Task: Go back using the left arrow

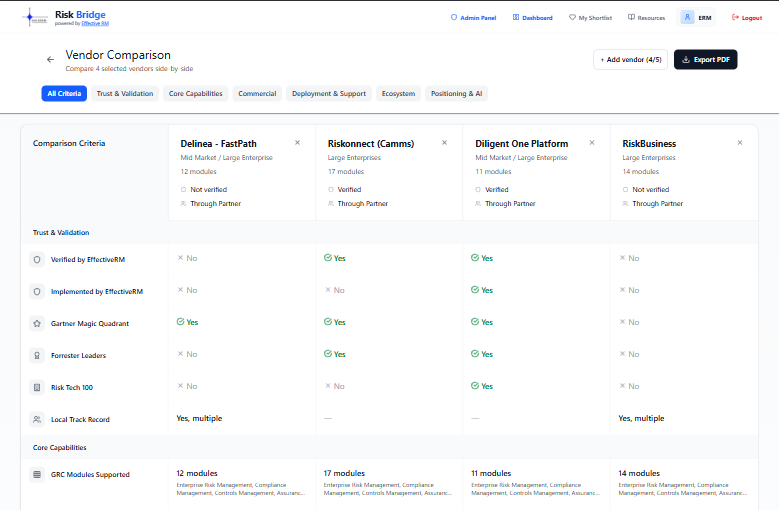Action: click(x=50, y=60)
